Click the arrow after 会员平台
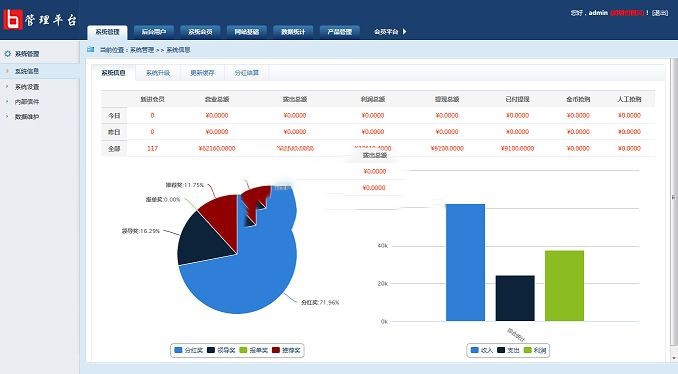The height and width of the screenshot is (374, 678). [404, 32]
